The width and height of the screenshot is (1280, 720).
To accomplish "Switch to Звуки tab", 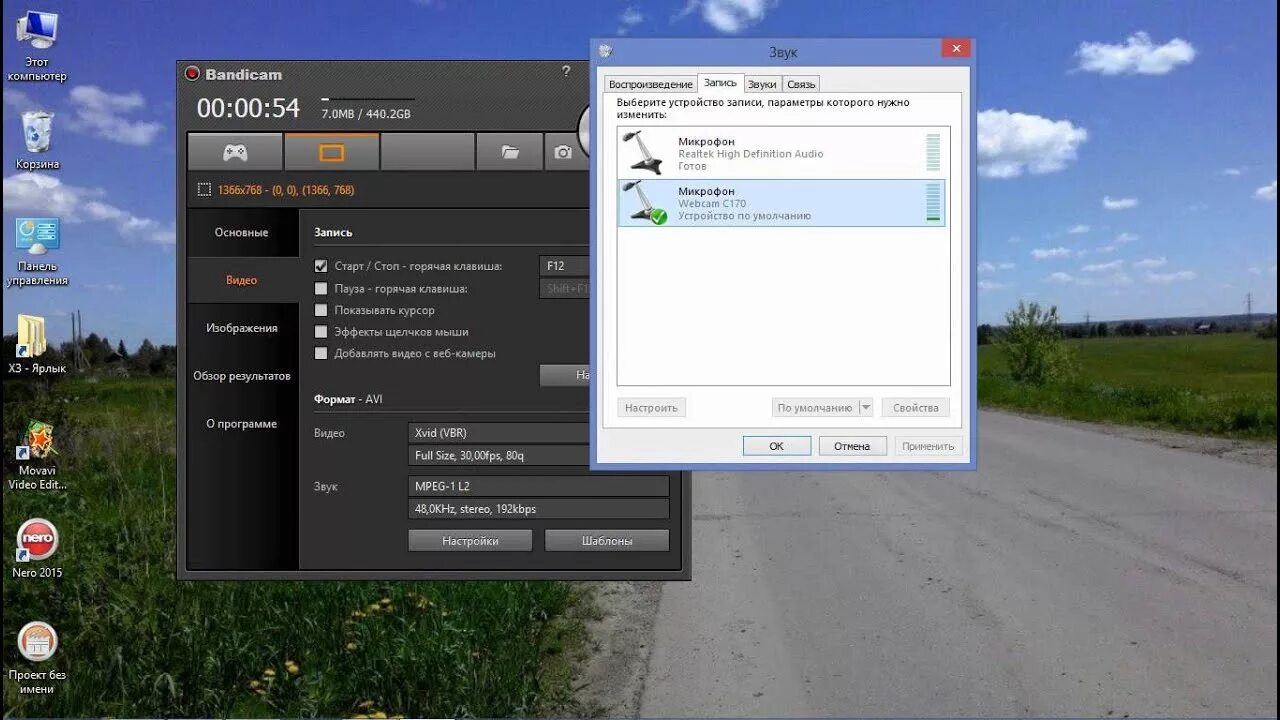I will 762,84.
